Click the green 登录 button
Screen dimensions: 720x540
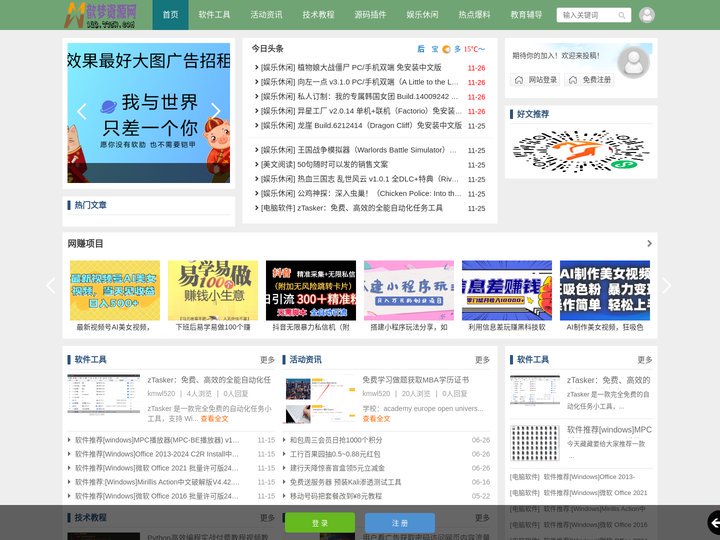click(320, 523)
